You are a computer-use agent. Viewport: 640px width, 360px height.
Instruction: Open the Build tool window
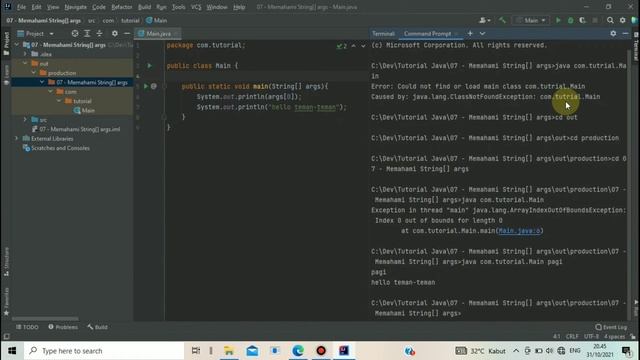pyautogui.click(x=97, y=327)
